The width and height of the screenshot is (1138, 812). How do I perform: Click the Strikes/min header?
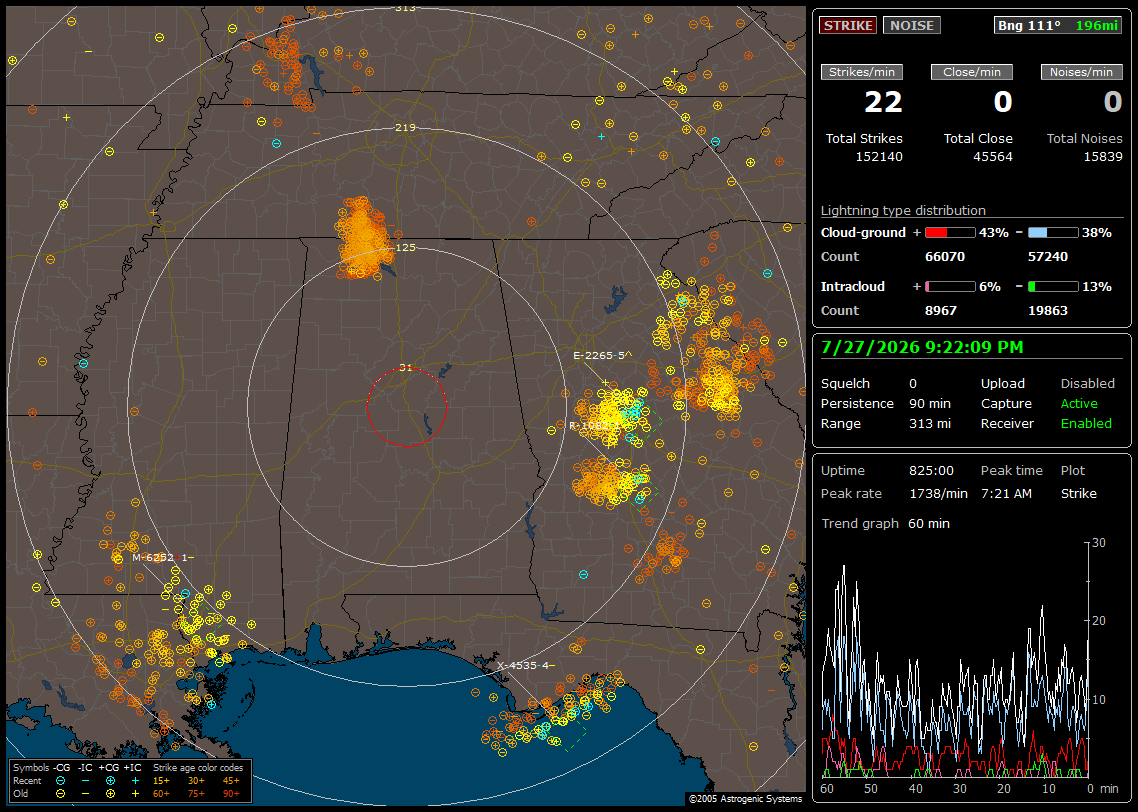coord(862,72)
